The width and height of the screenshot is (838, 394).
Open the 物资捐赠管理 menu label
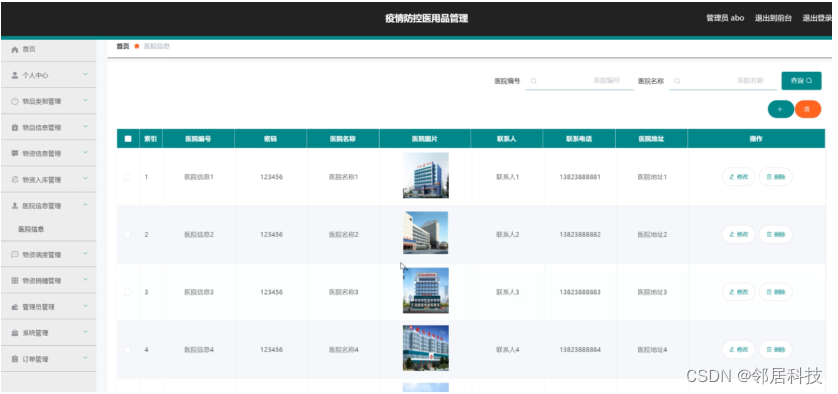coord(42,281)
